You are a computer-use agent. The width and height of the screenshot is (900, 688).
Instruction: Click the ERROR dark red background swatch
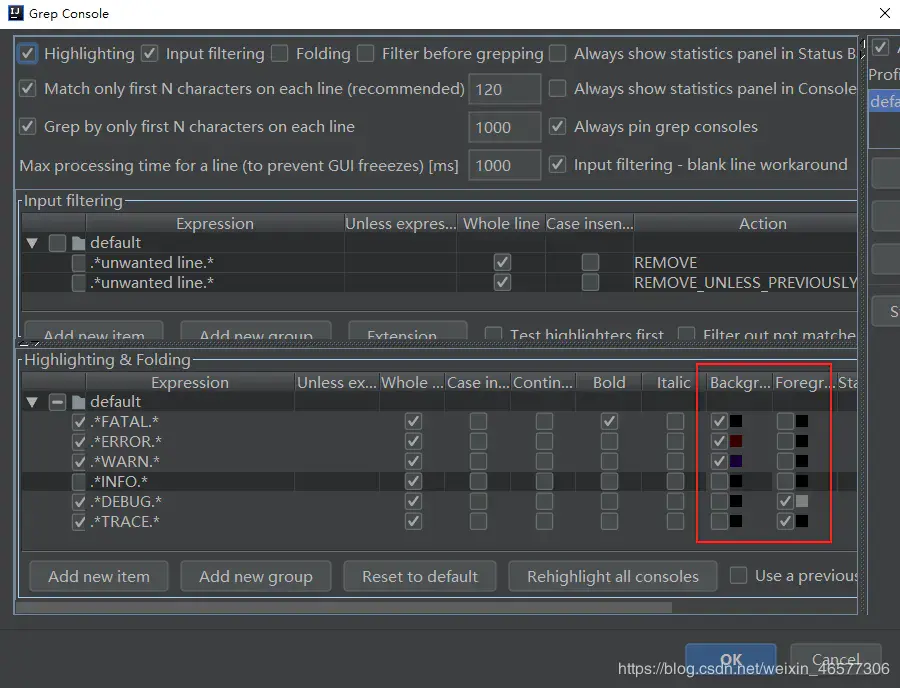(736, 441)
